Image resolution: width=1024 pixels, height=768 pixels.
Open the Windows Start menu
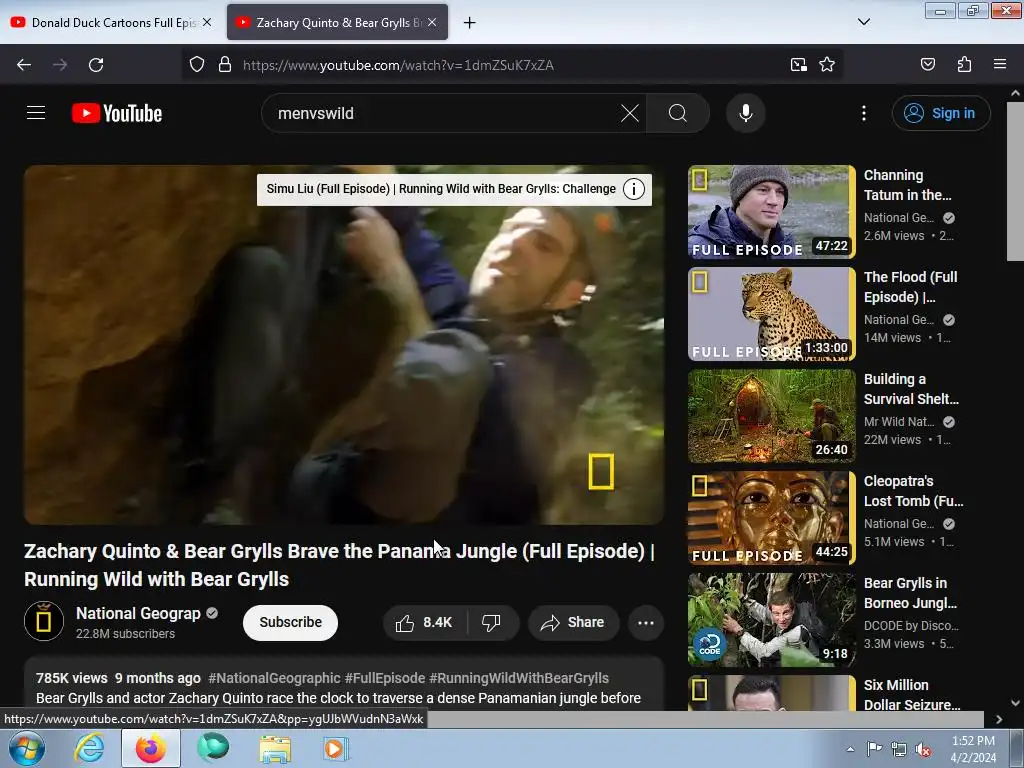(27, 748)
